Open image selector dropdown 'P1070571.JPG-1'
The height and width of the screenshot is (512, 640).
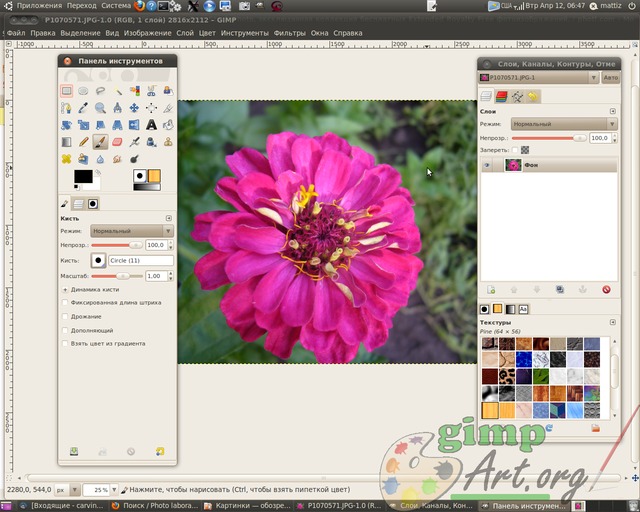point(539,78)
